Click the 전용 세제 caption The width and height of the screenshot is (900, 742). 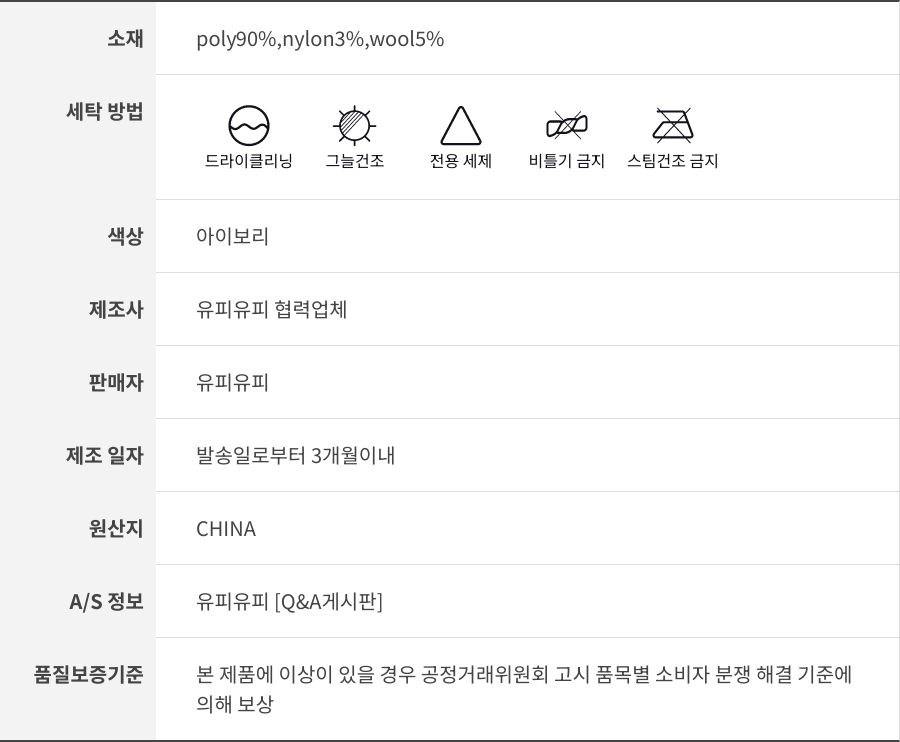tap(461, 161)
